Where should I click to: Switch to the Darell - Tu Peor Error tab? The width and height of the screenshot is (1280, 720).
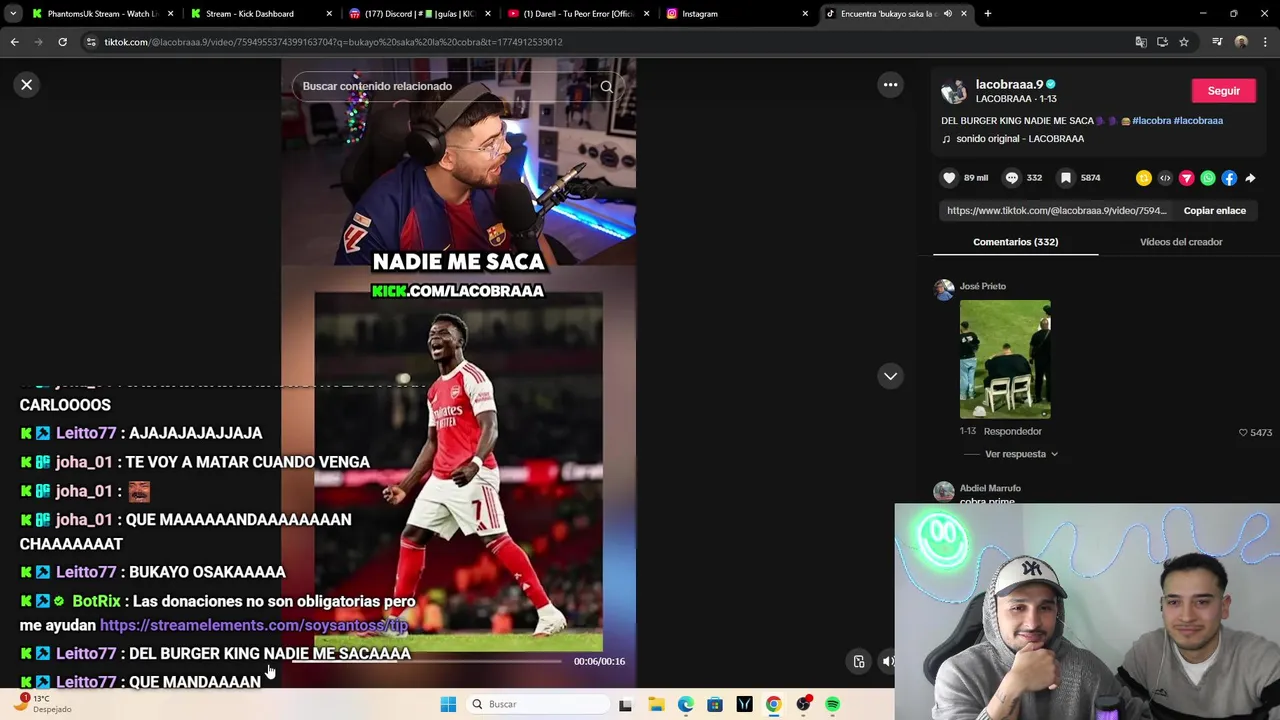tap(577, 14)
